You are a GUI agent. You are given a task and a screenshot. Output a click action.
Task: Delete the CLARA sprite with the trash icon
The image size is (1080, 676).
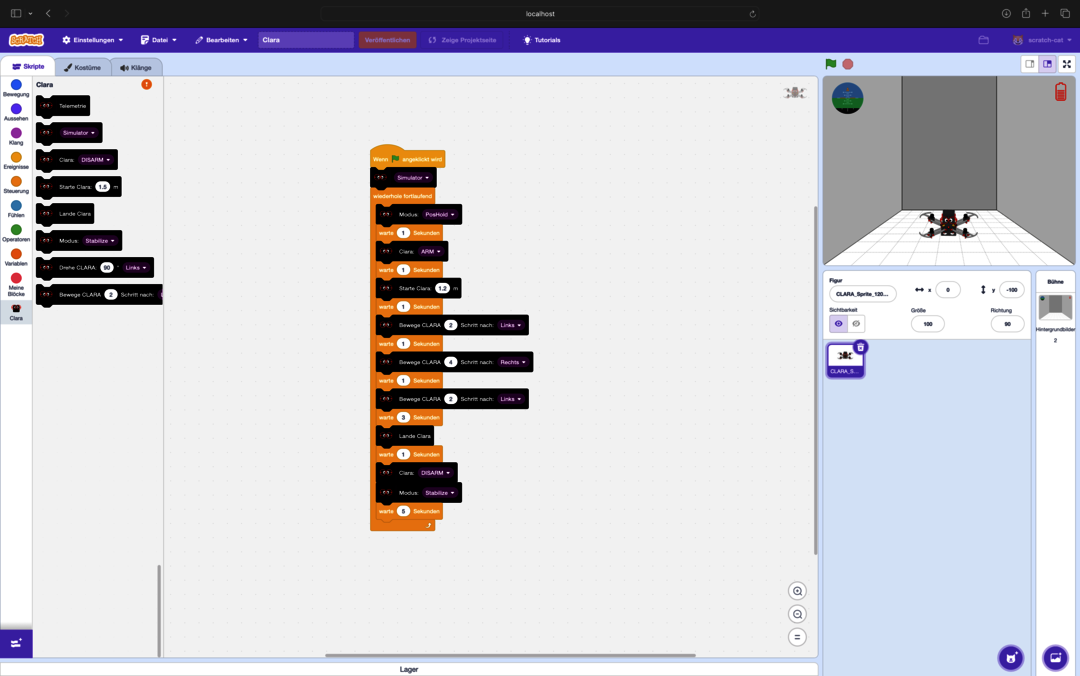click(860, 347)
